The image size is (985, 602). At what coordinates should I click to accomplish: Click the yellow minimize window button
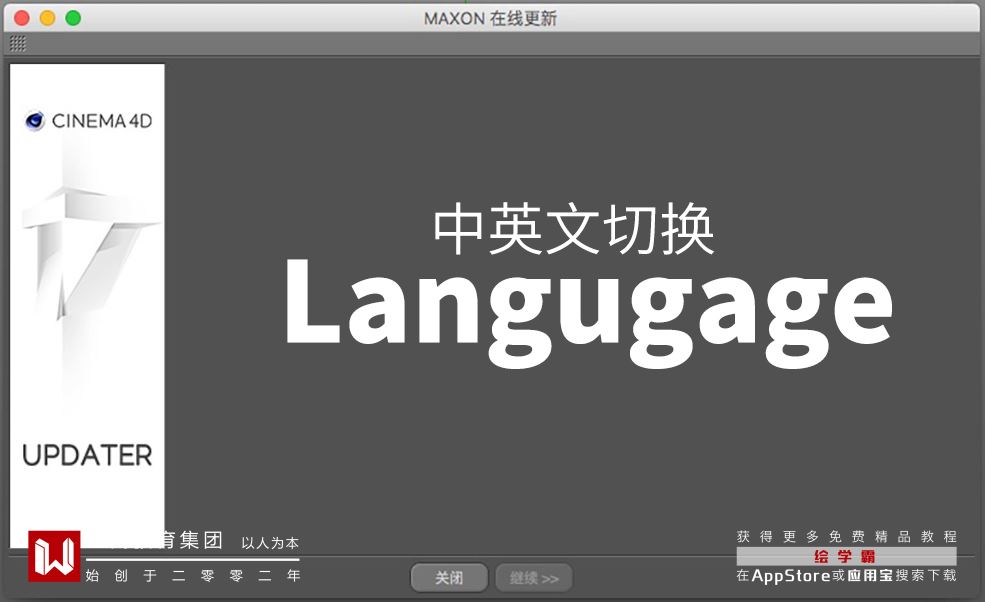(x=48, y=18)
